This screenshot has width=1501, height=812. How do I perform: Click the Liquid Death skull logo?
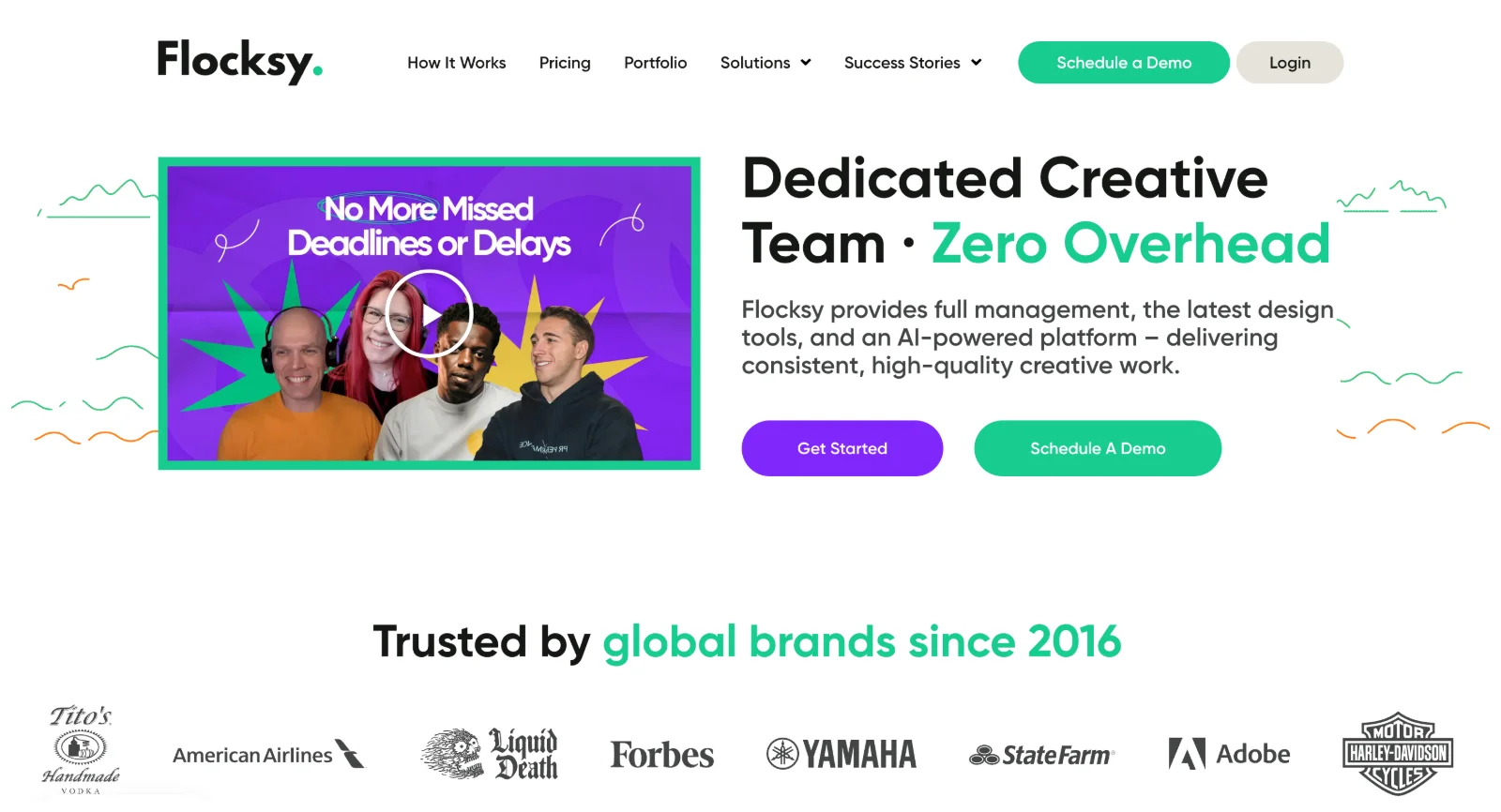tap(489, 754)
